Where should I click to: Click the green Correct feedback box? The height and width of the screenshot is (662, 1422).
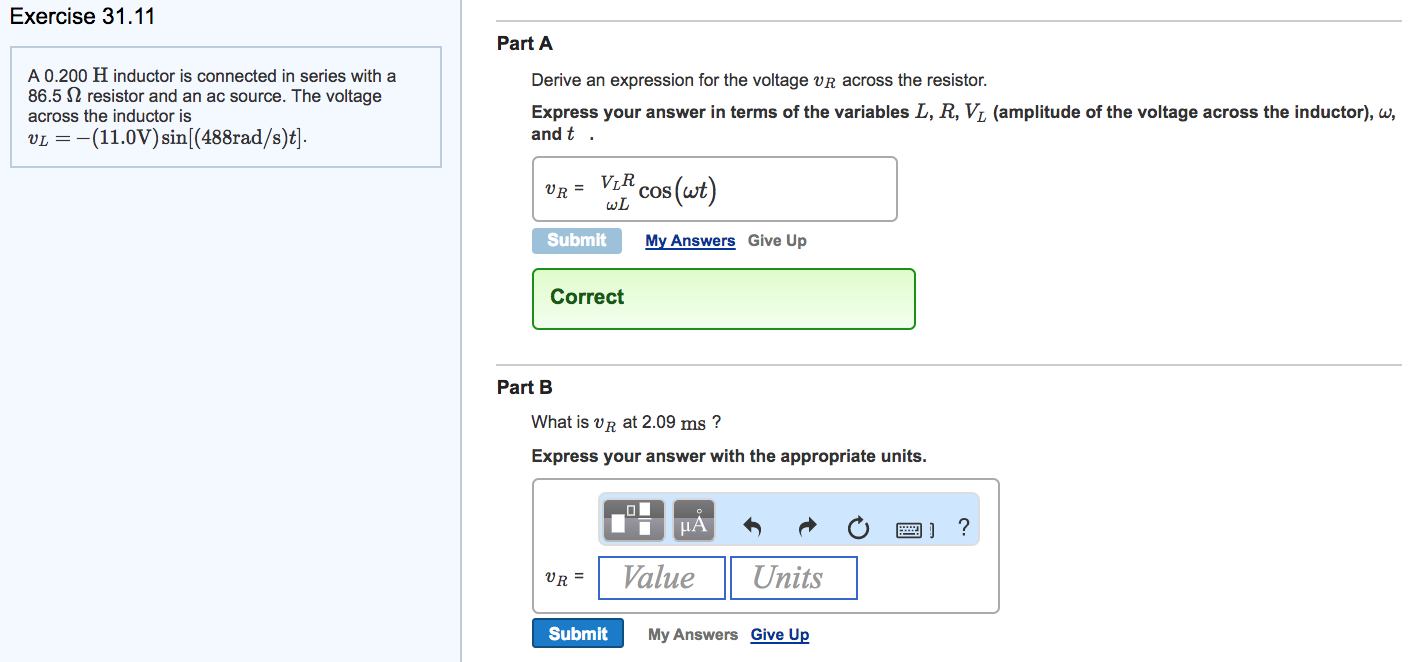(x=723, y=298)
